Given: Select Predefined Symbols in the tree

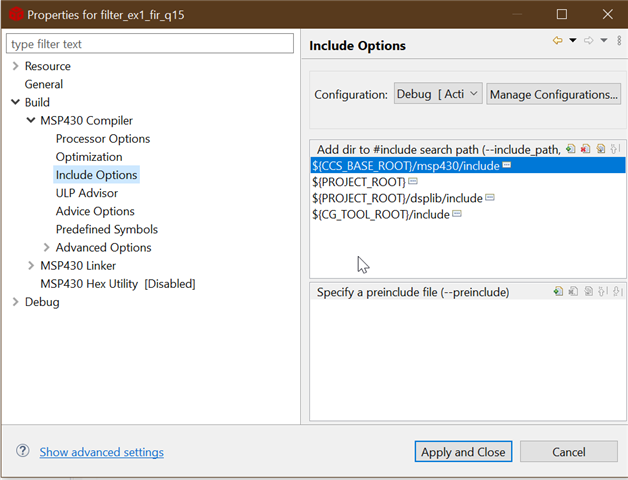Looking at the screenshot, I should click(x=107, y=229).
